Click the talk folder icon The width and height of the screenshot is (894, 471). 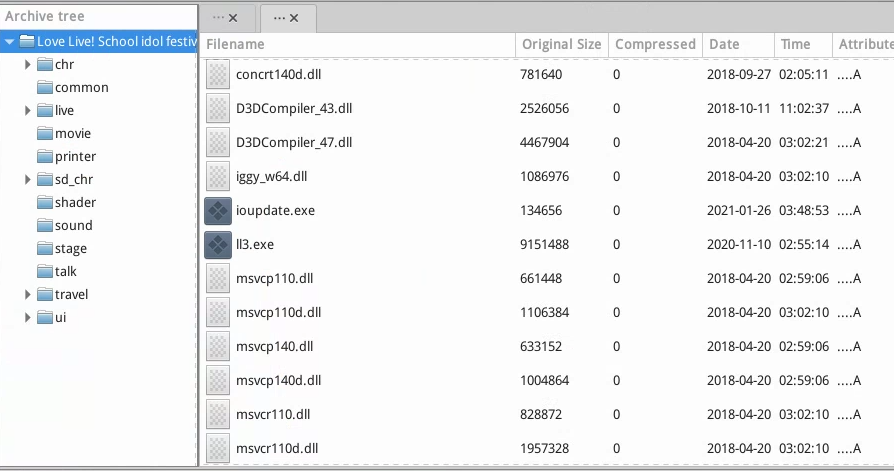[x=45, y=271]
